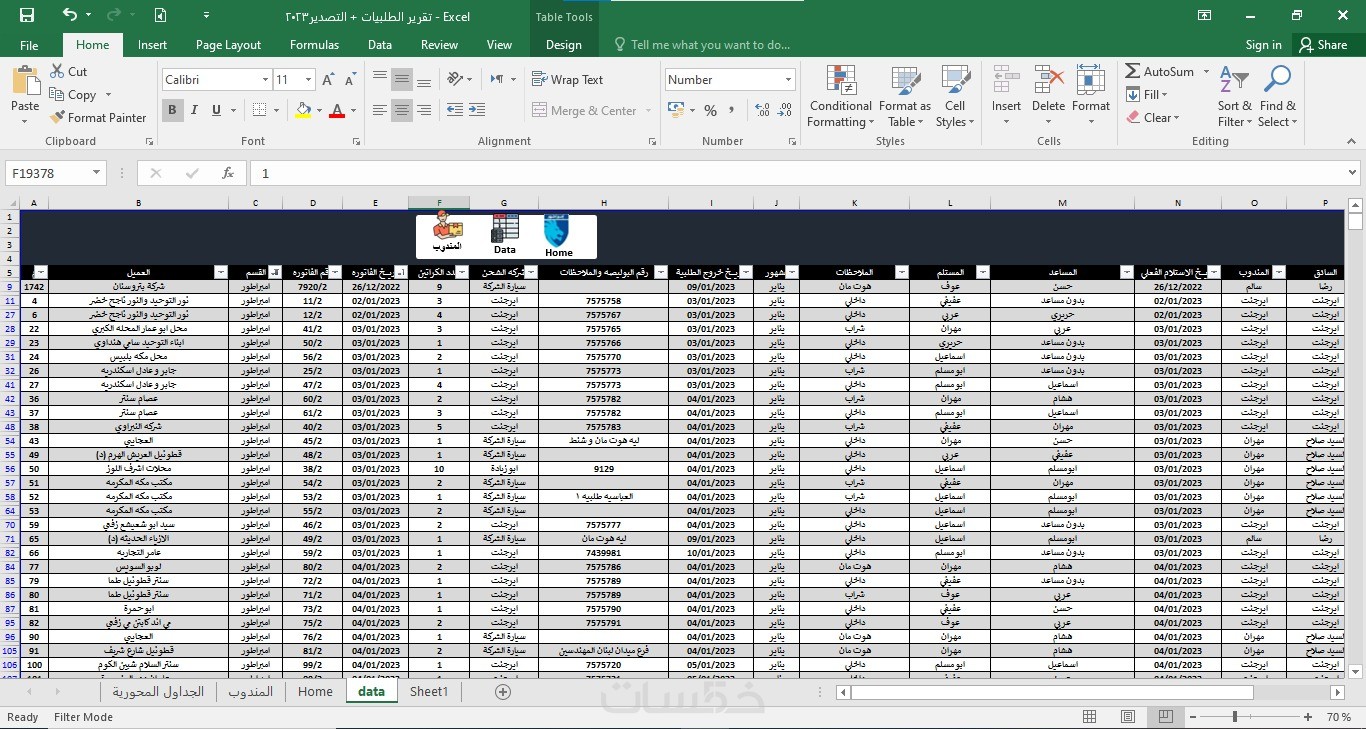Click the Decrease Indent icon
The image size is (1366, 729).
pos(455,110)
